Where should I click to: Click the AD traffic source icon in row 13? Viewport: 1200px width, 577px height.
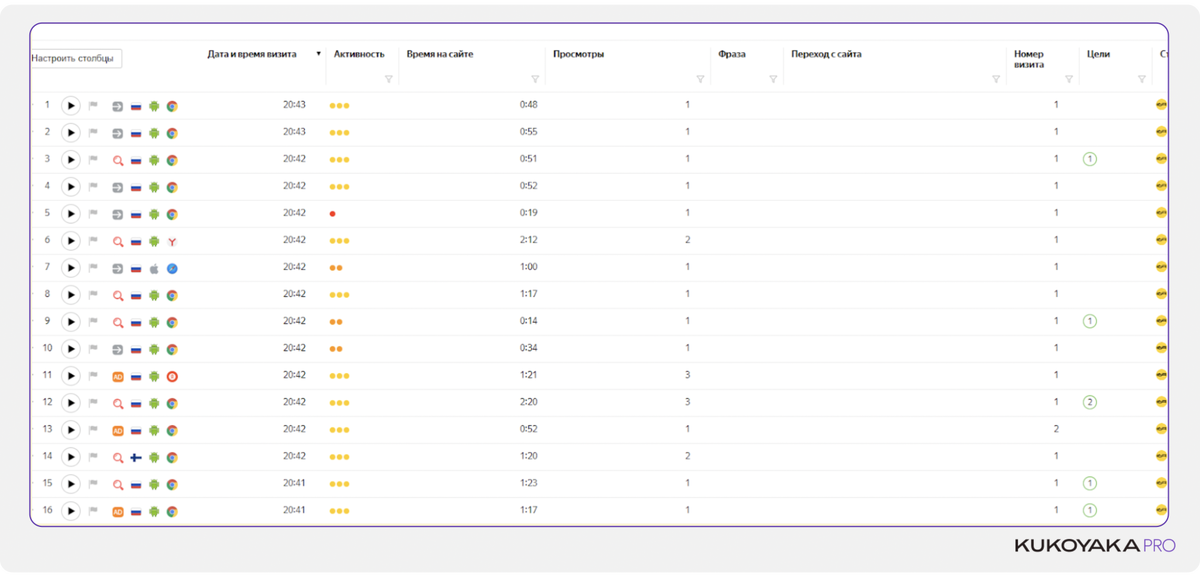coord(117,429)
